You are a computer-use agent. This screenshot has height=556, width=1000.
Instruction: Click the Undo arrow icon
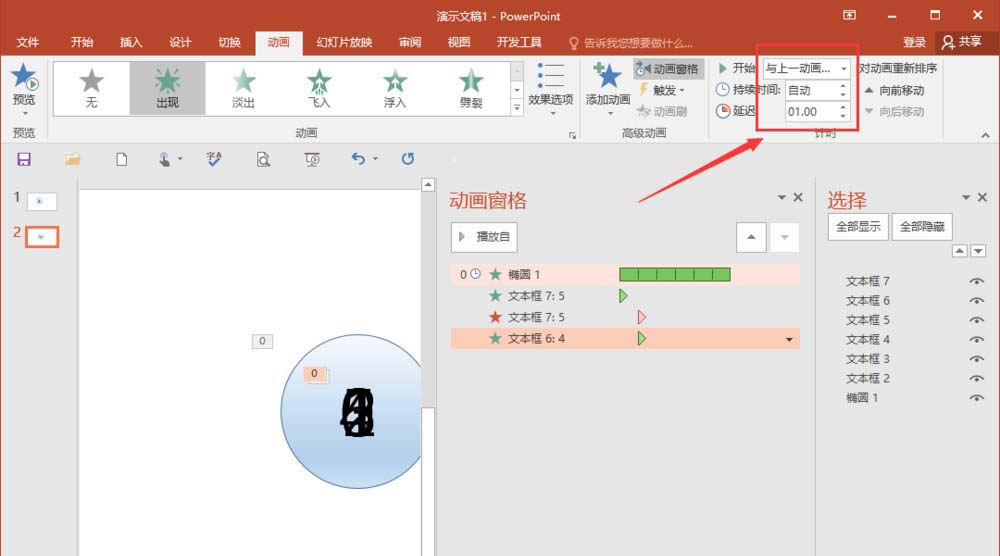click(358, 159)
